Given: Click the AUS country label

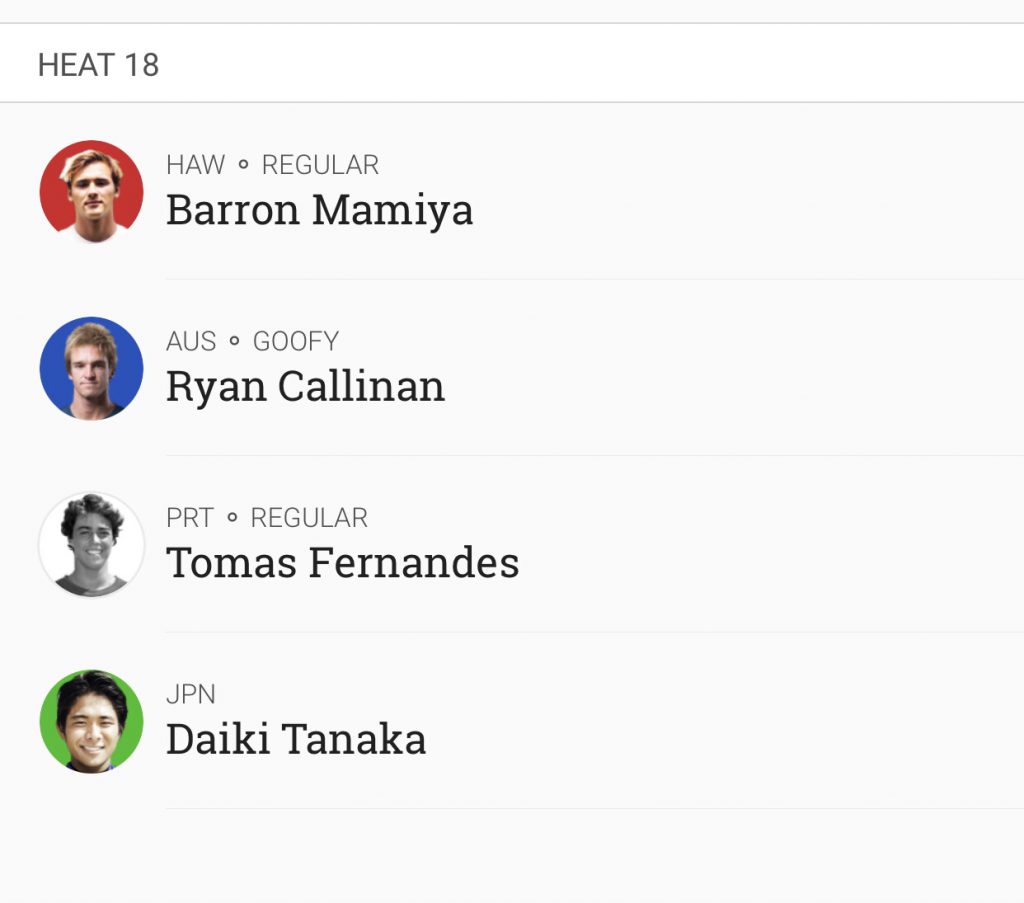Looking at the screenshot, I should [x=191, y=341].
